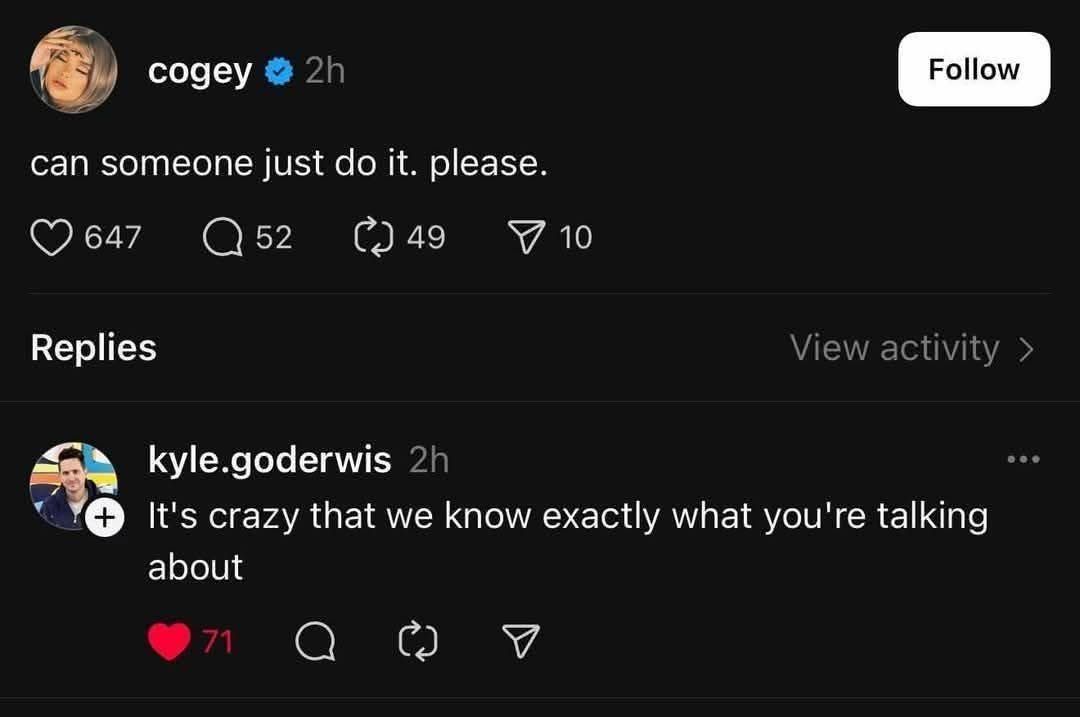
Task: View the 71 likes on kyle.goderwis's reply
Action: [218, 641]
